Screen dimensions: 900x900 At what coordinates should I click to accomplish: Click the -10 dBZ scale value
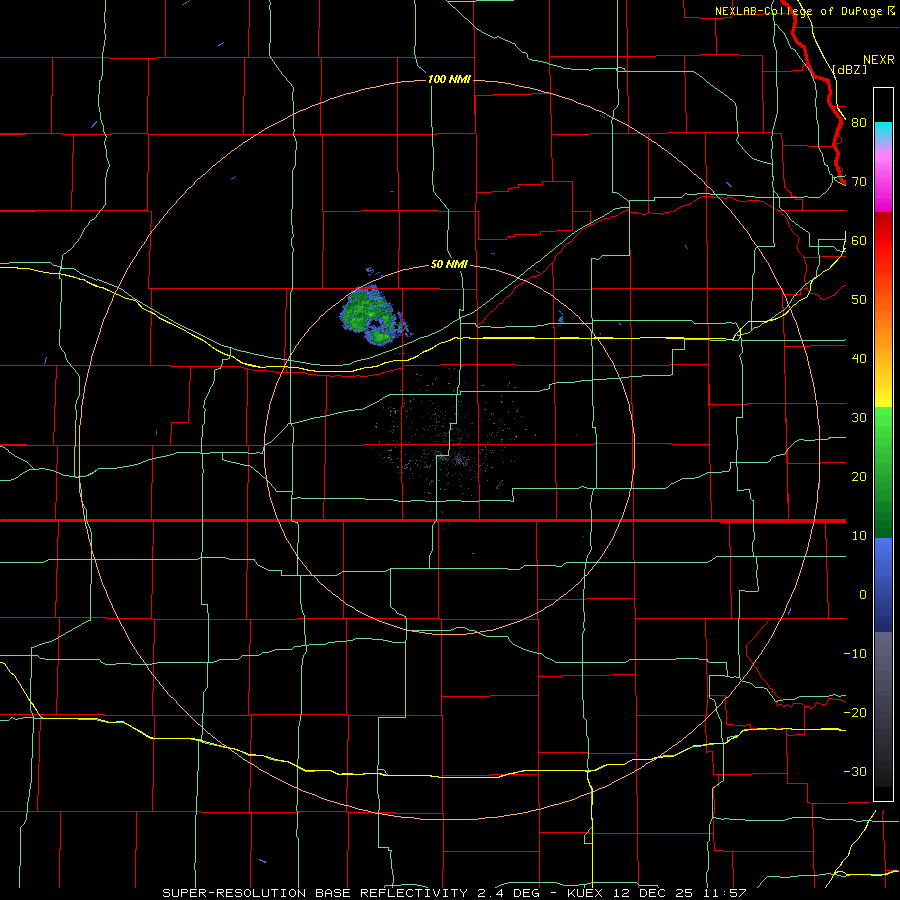(x=855, y=654)
